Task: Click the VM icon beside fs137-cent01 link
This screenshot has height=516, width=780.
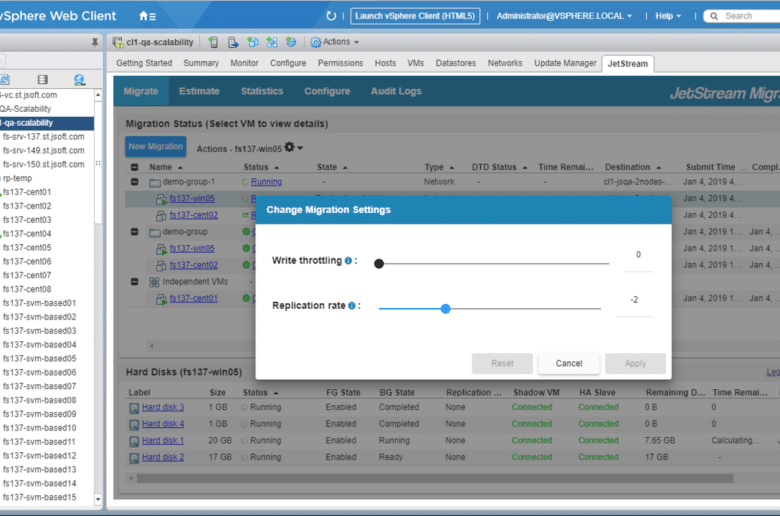Action: point(161,299)
